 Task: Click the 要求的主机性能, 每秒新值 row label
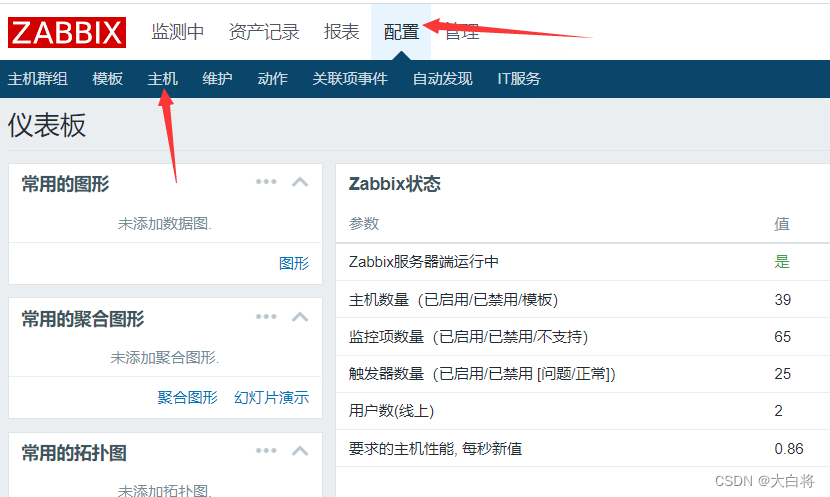coord(435,449)
